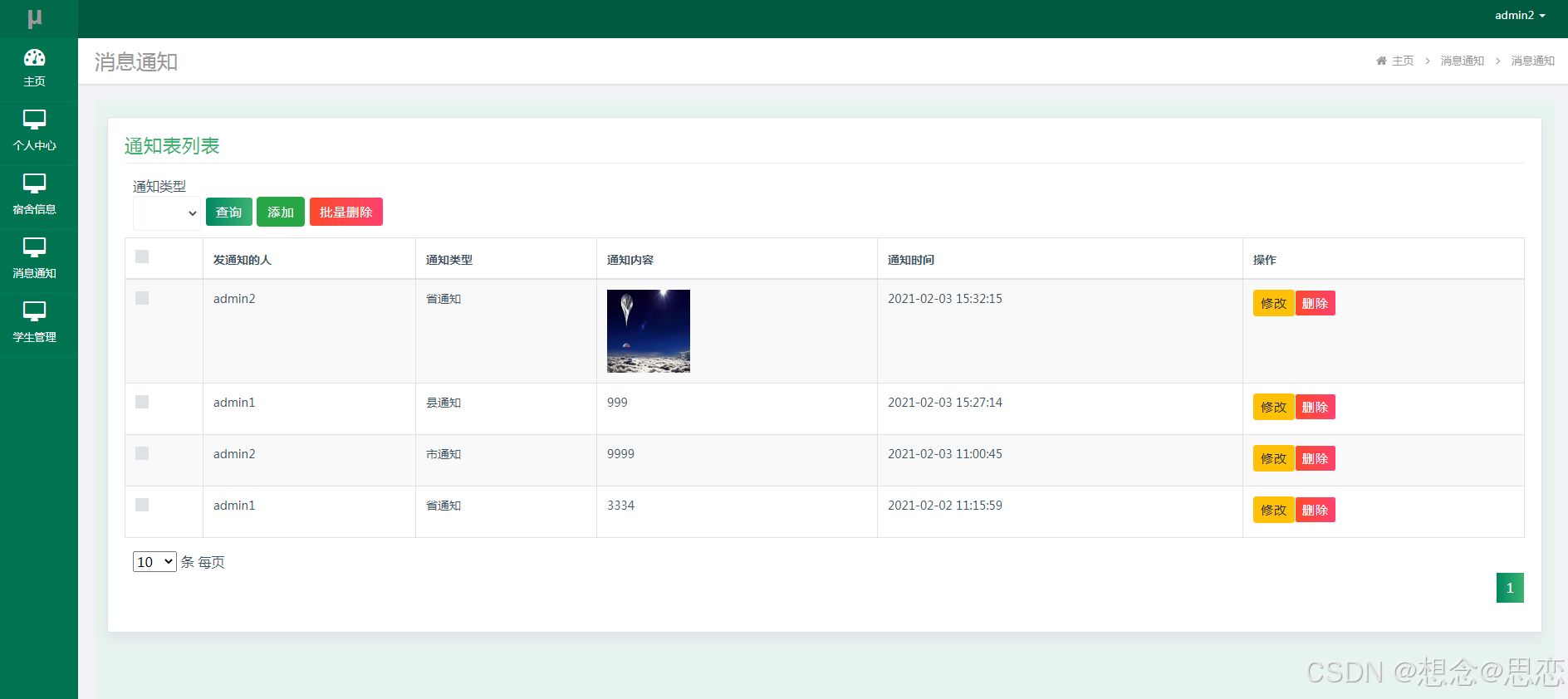Click the 批量删除 batch delete button

346,212
